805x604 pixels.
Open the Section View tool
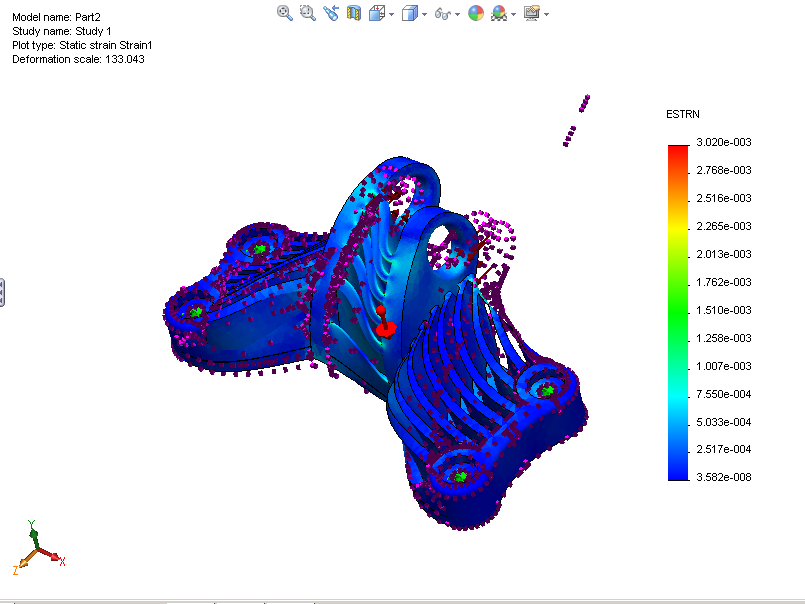pos(352,13)
